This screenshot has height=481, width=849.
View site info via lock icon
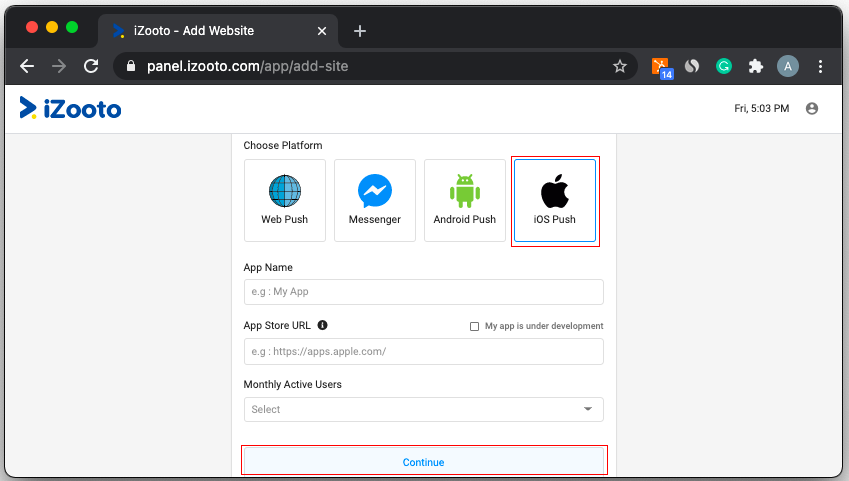coord(130,66)
